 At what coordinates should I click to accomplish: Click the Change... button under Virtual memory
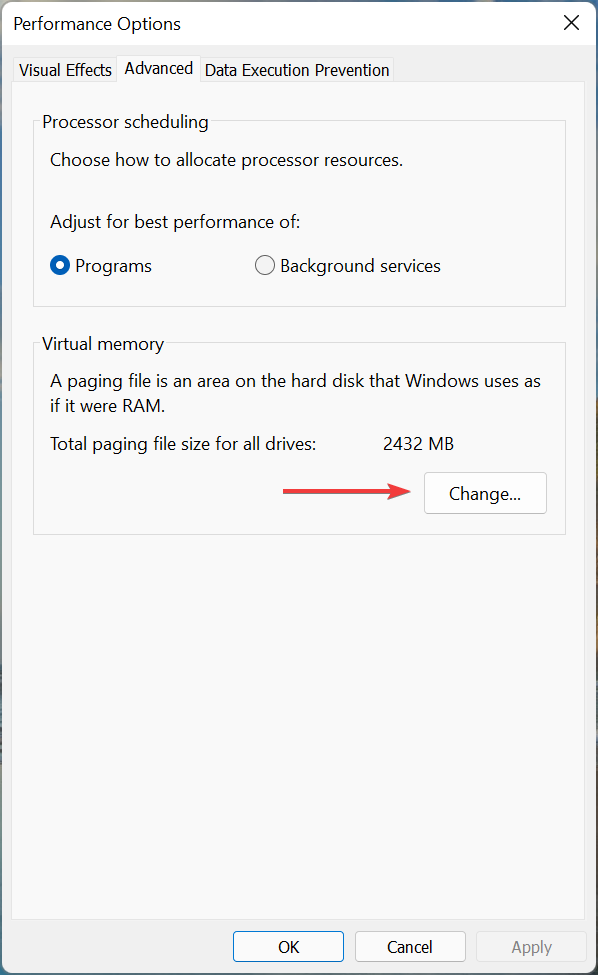pyautogui.click(x=485, y=493)
